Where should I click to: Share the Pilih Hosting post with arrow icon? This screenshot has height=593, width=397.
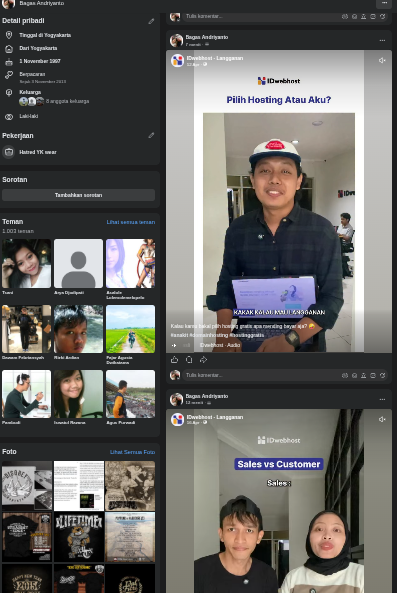(203, 360)
